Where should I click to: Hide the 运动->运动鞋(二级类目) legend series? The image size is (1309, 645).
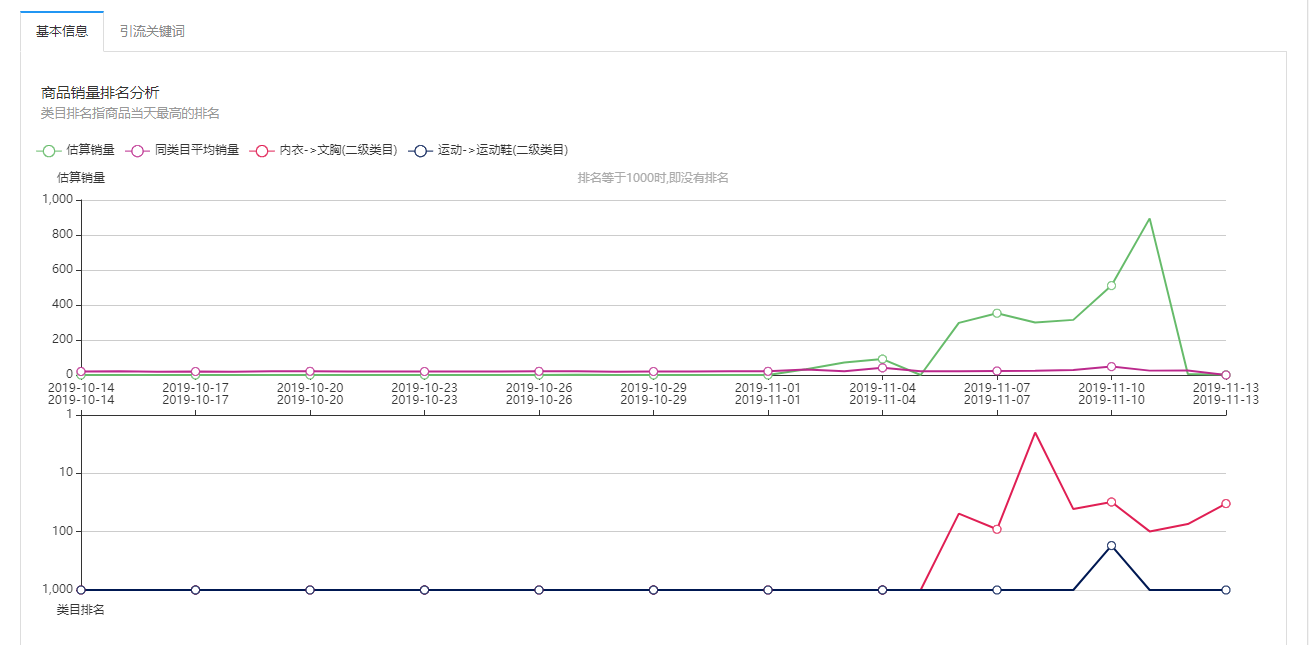pos(488,150)
